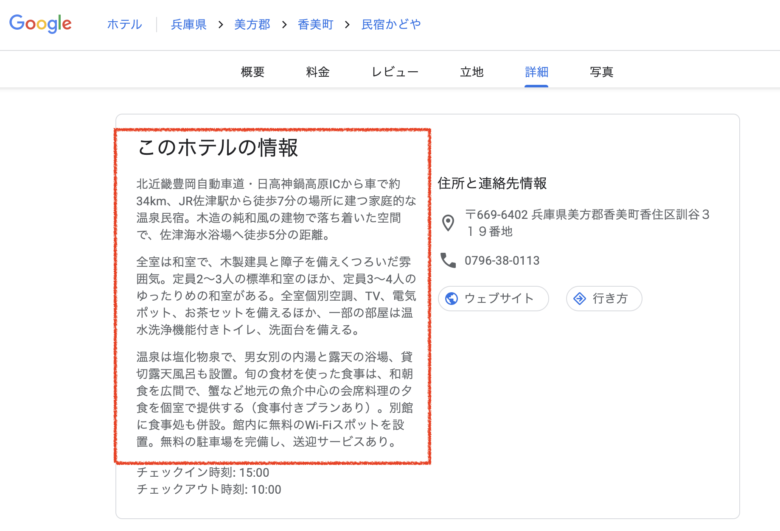The width and height of the screenshot is (780, 531).
Task: Select the 詳細 tab
Action: point(536,72)
